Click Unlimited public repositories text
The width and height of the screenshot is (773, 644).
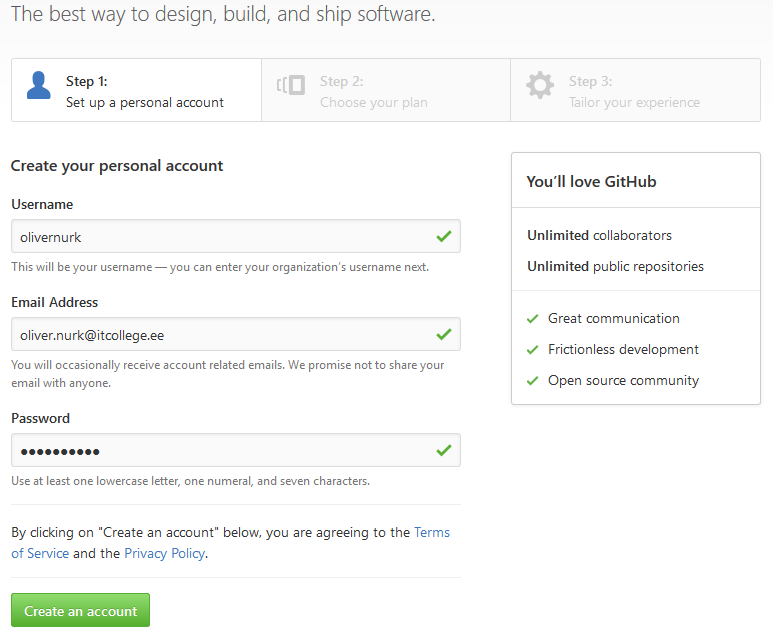pos(615,266)
